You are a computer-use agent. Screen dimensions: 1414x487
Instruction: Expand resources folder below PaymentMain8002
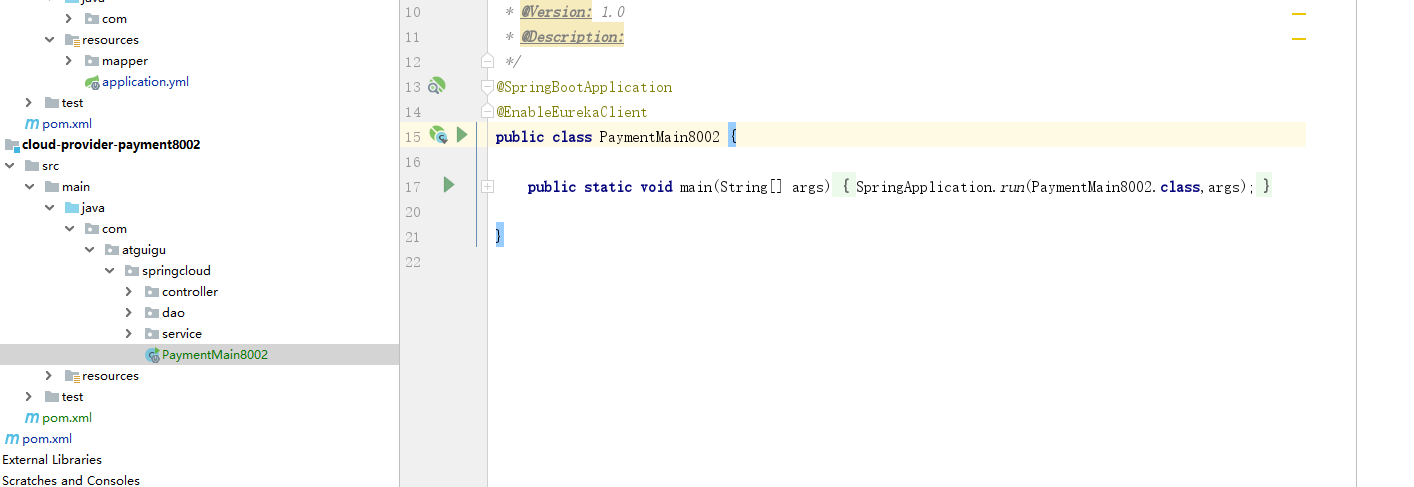tap(49, 375)
